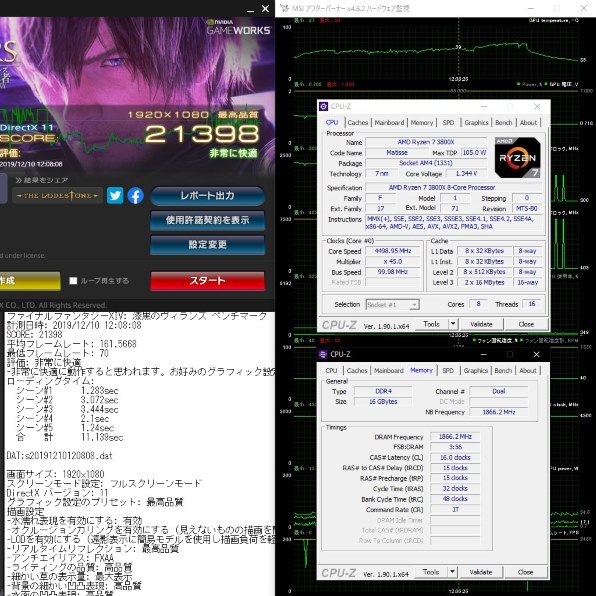Open the Bench tab in upper CPU-Z

point(504,122)
